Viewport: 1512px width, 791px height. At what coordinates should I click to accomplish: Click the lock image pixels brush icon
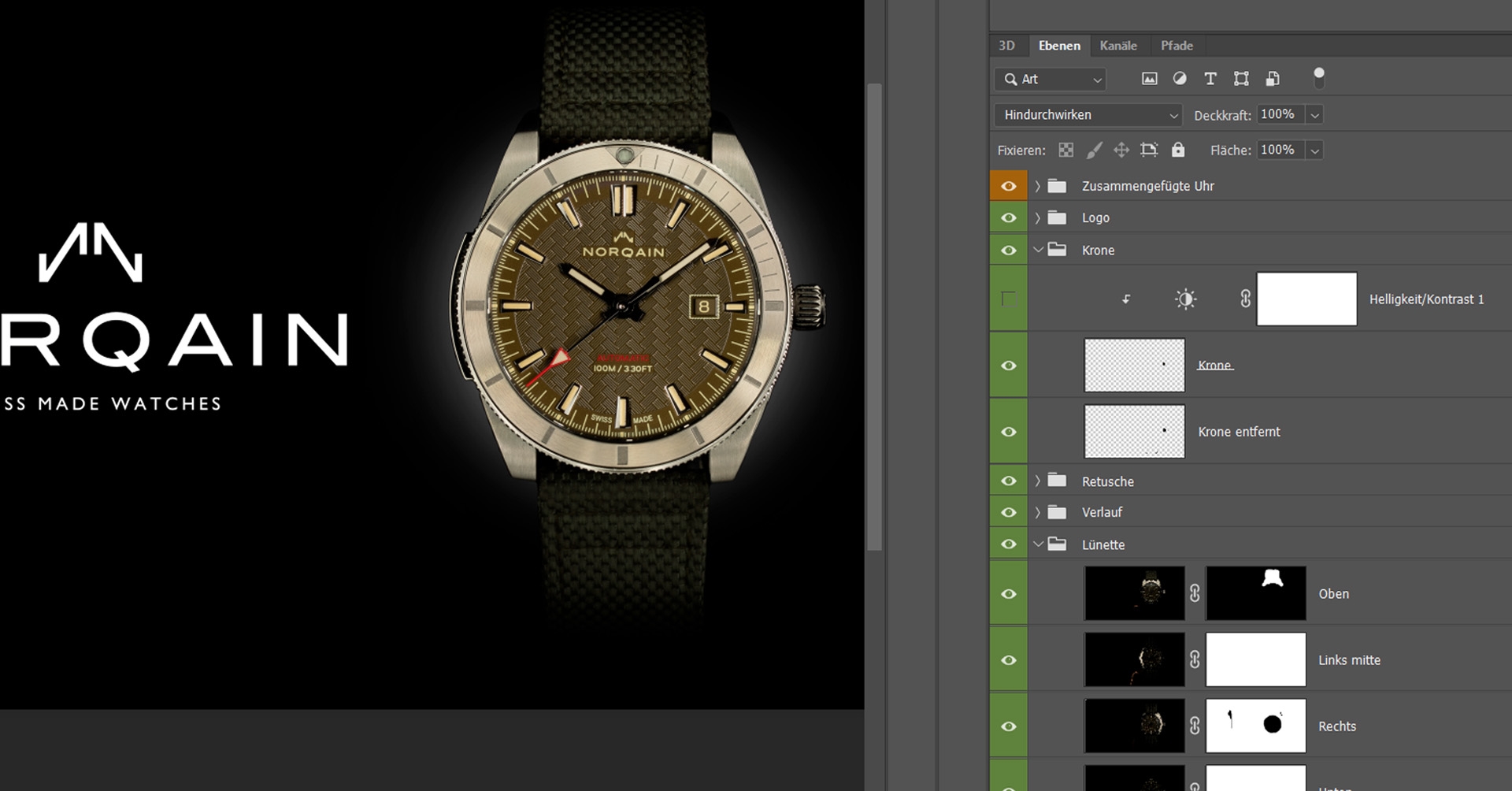click(1094, 150)
